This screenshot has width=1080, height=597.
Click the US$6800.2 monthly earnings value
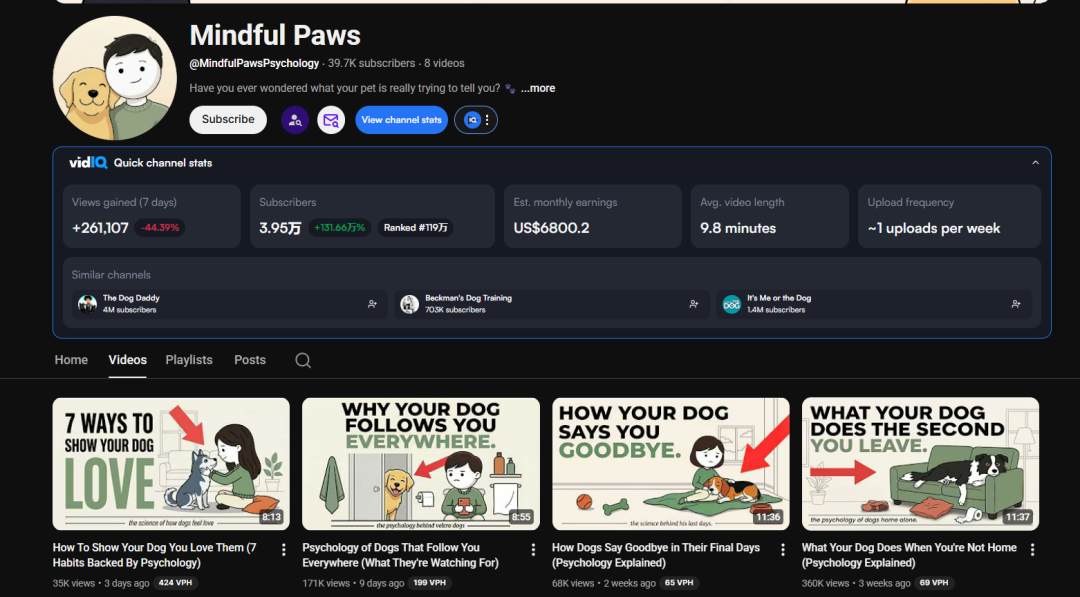pos(551,228)
